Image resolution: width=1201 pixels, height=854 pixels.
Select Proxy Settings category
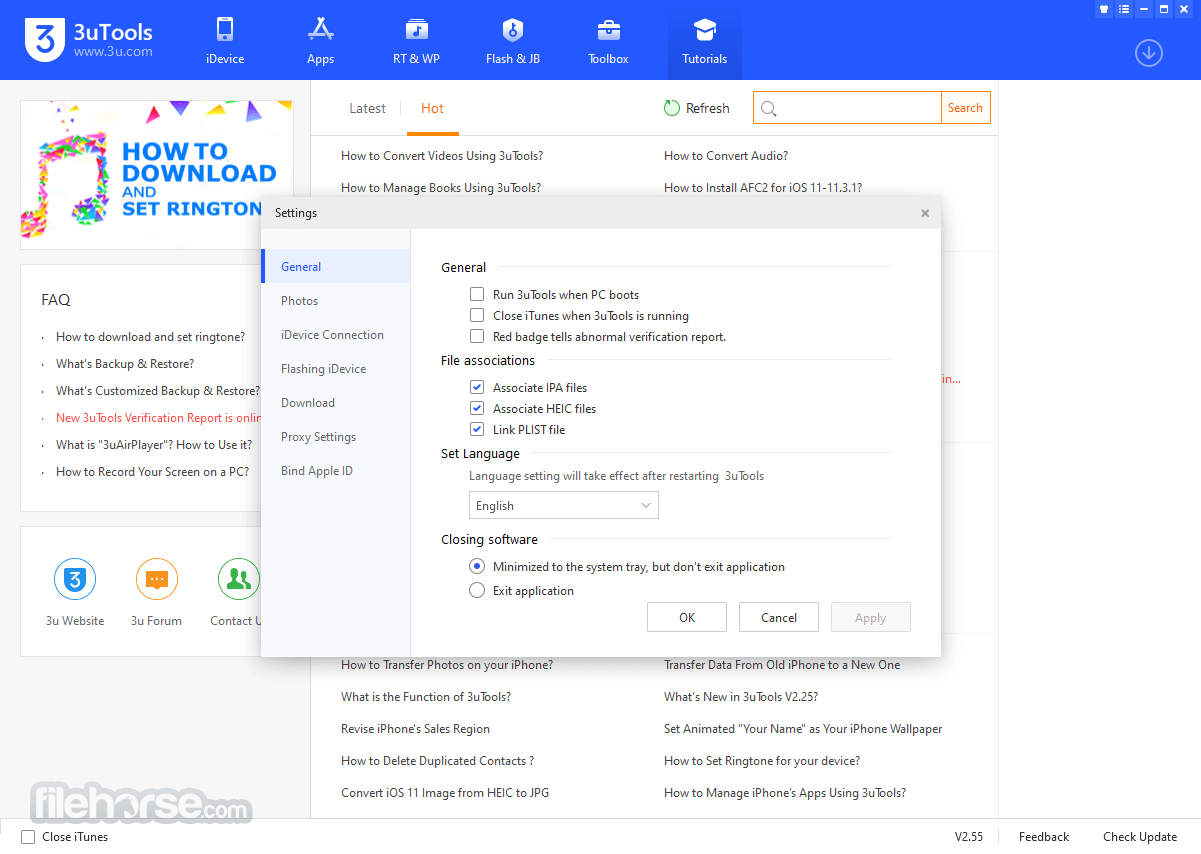pos(336,437)
